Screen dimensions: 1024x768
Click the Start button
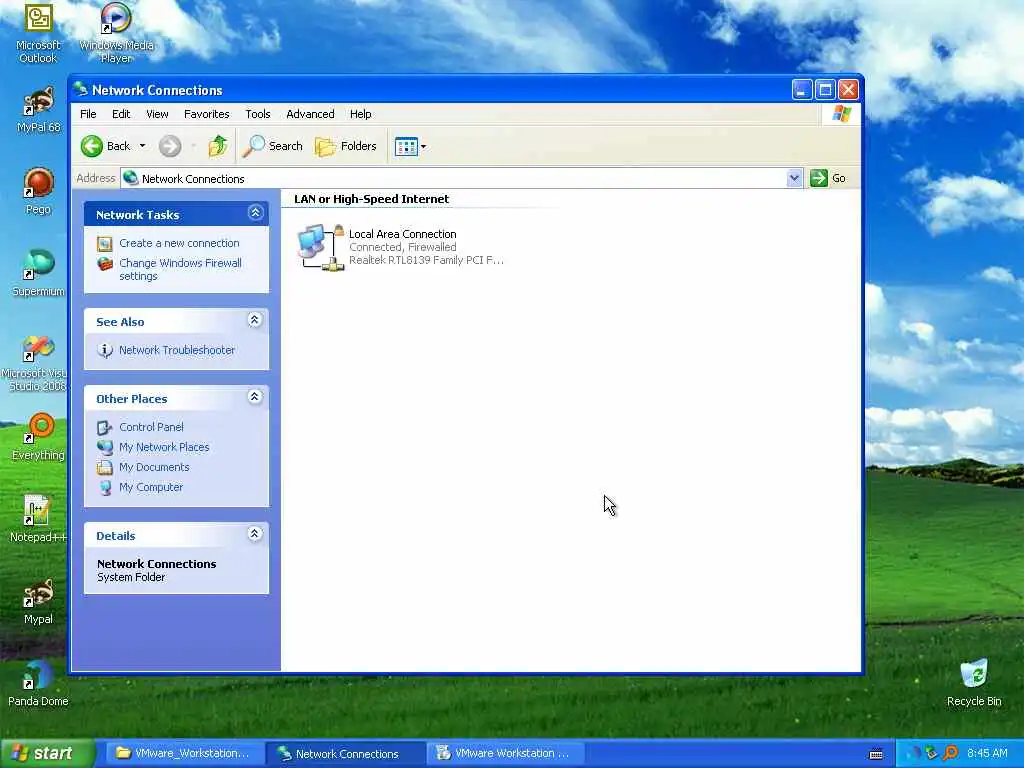click(x=47, y=754)
